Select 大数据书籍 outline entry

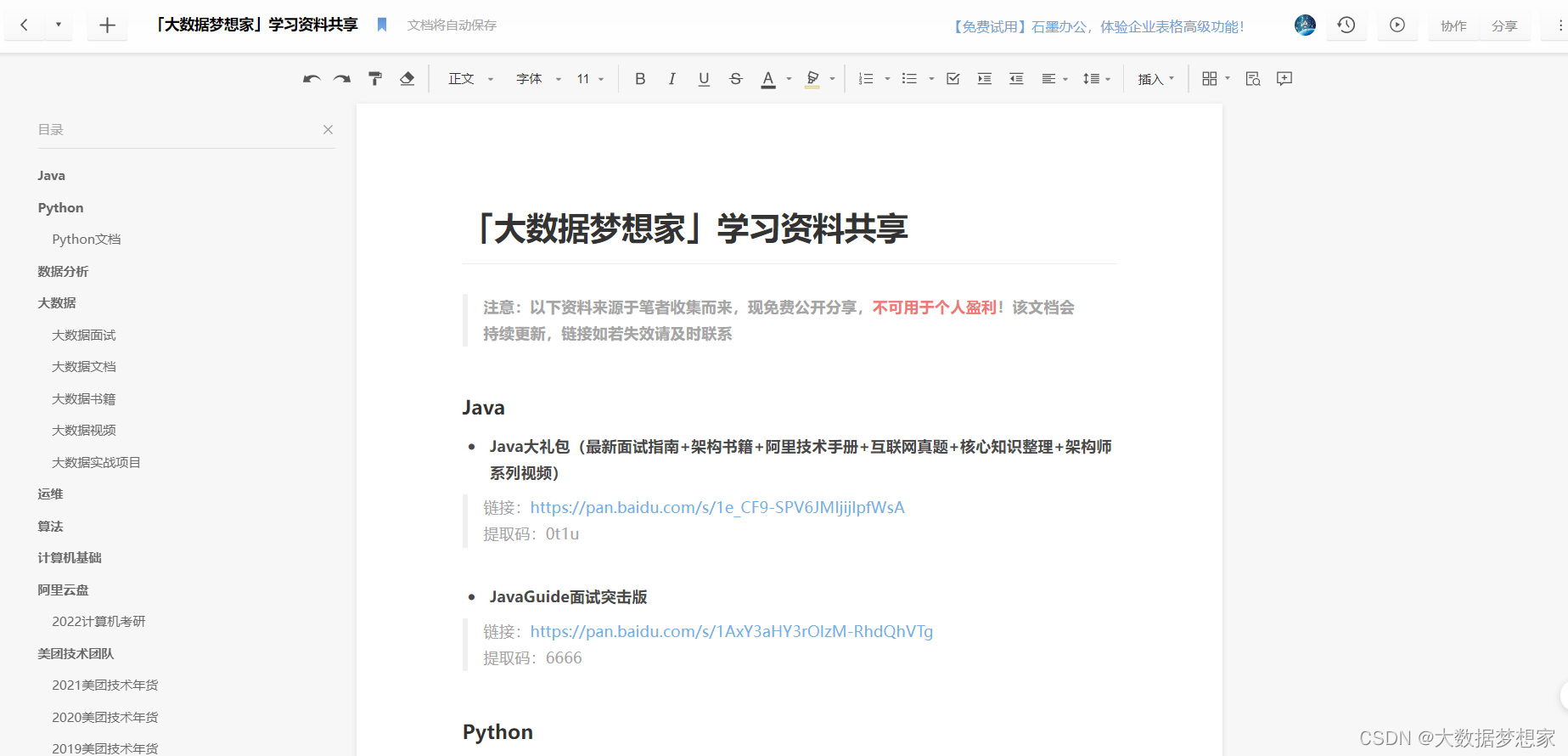[x=83, y=399]
